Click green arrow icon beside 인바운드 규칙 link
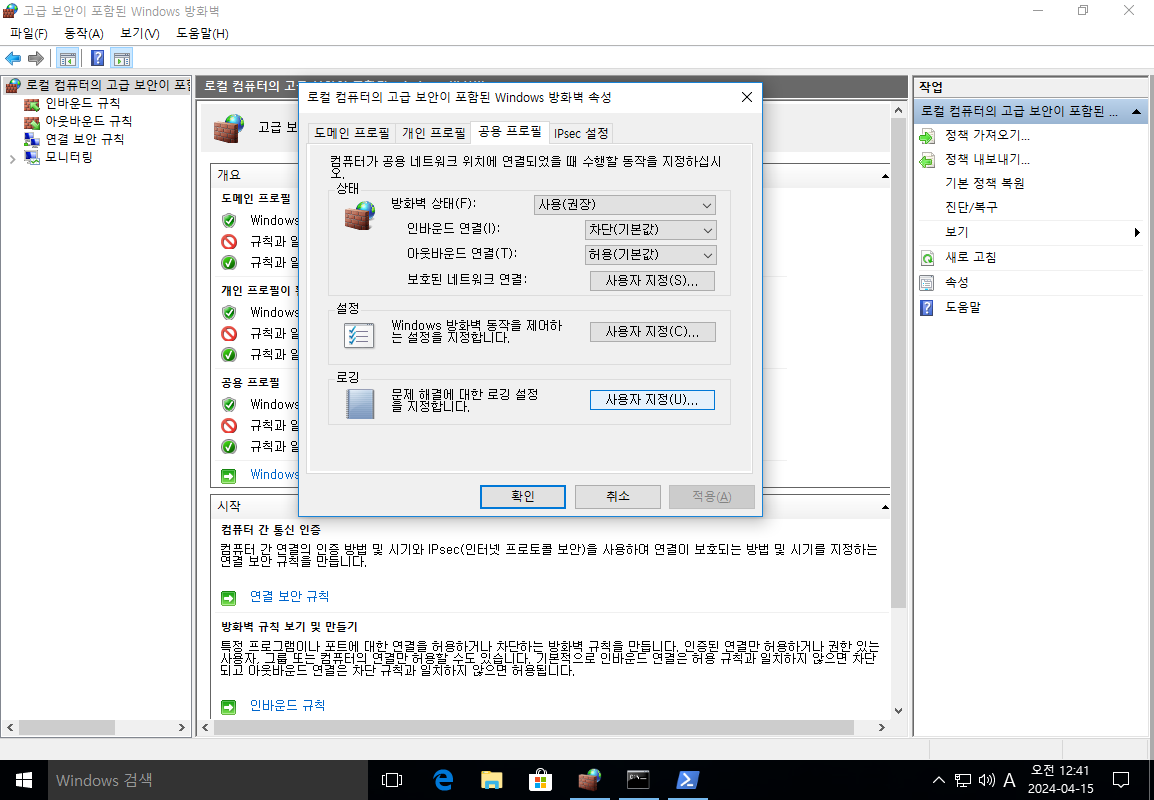The image size is (1154, 800). (x=229, y=707)
